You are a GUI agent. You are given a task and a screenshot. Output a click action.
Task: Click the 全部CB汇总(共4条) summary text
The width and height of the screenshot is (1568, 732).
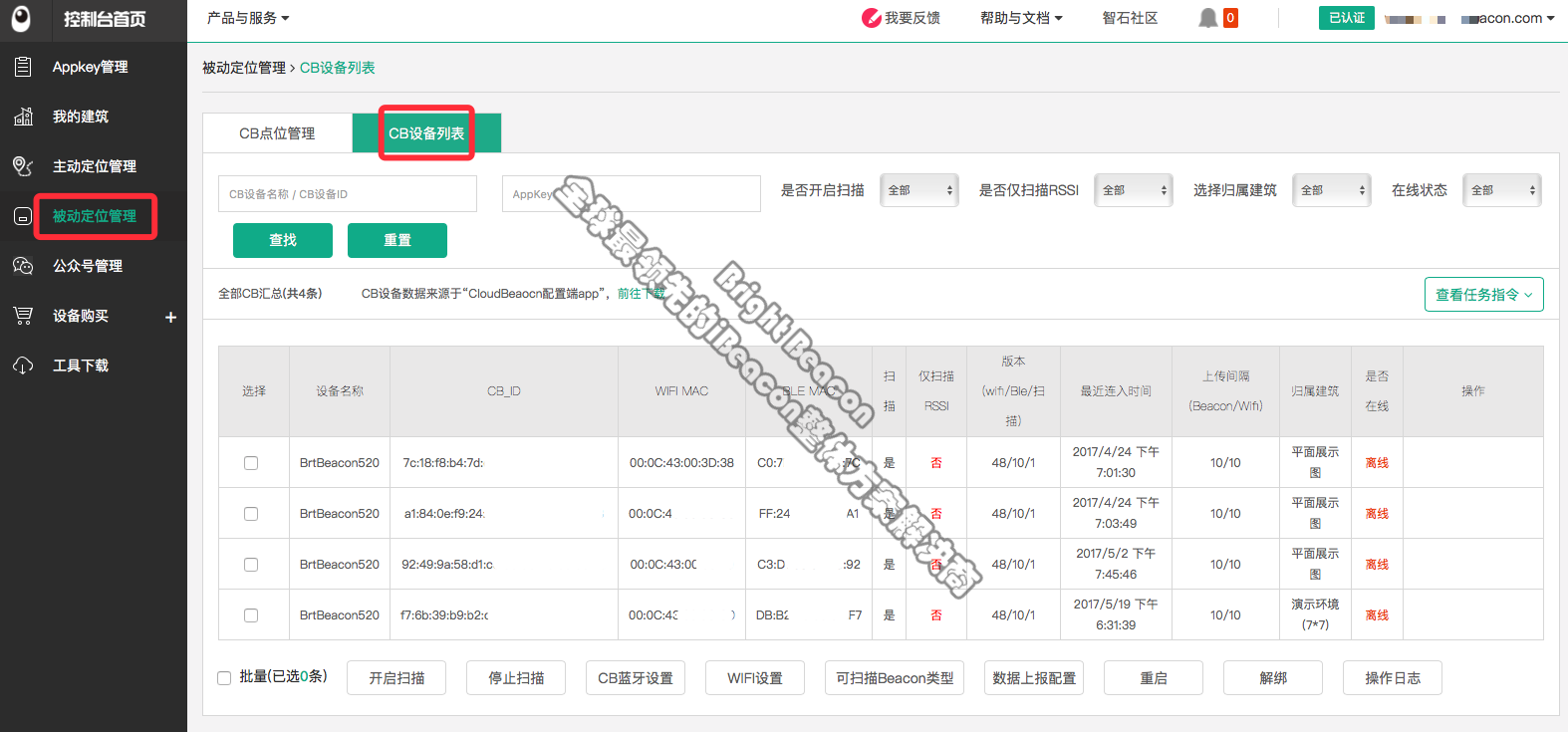tap(270, 294)
